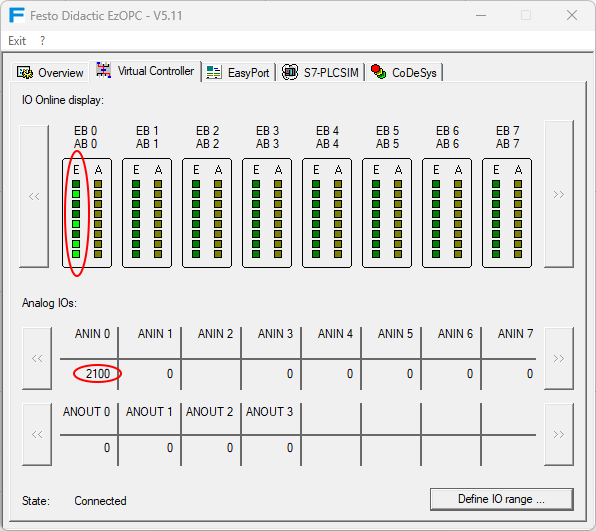Click the Connected state text

click(100, 501)
